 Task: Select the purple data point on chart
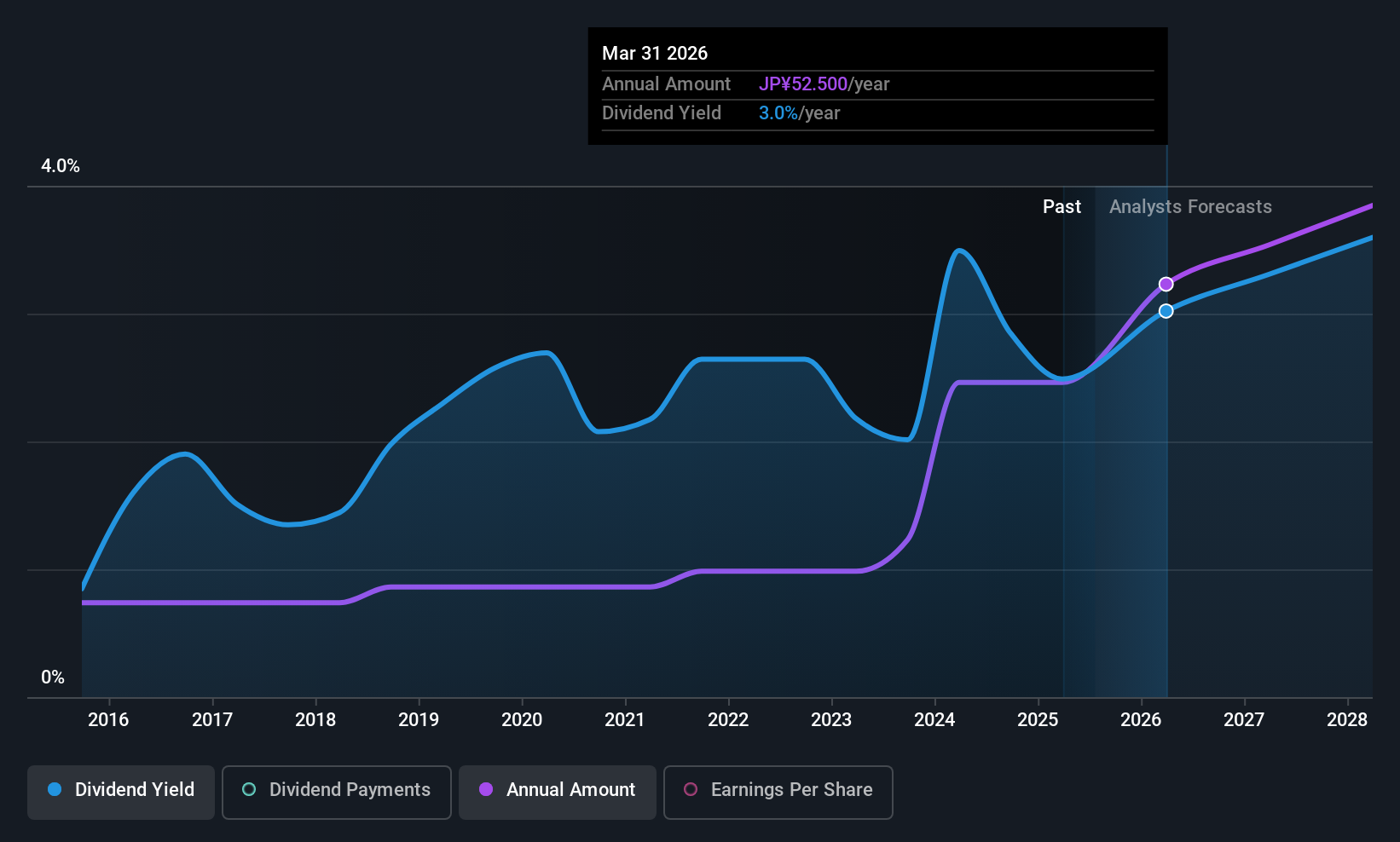[x=1166, y=284]
